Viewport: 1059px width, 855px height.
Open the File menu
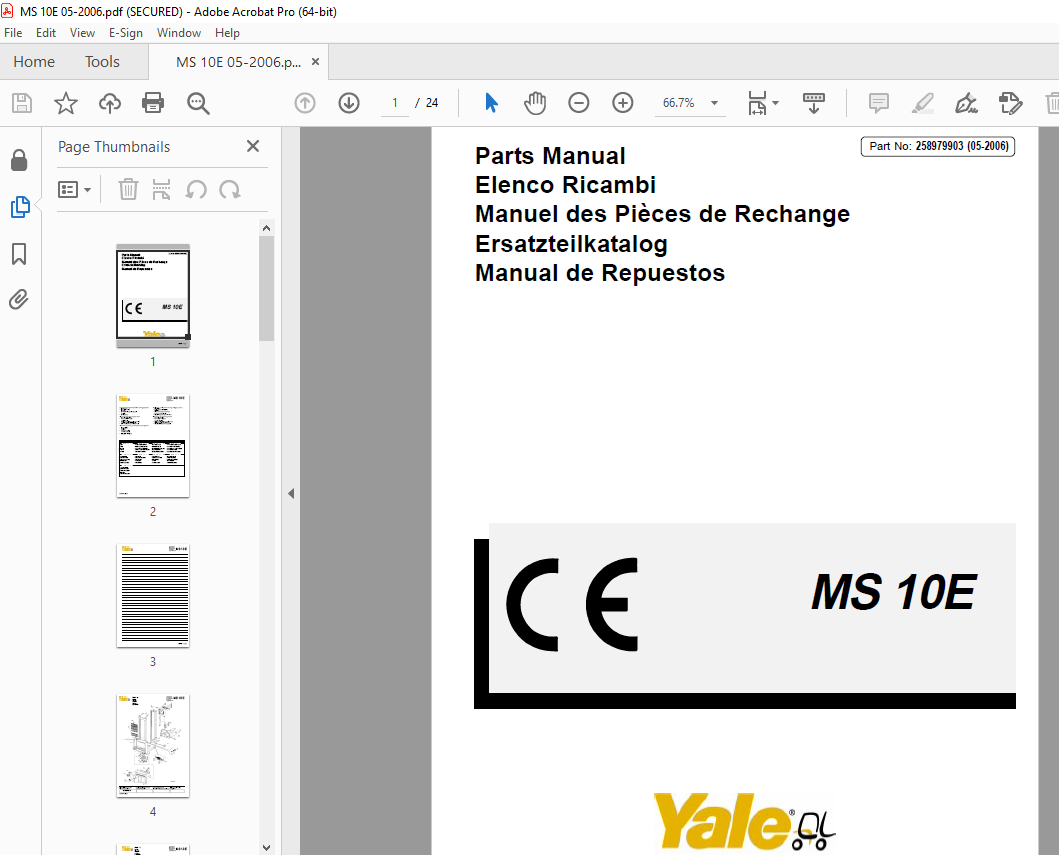point(13,32)
